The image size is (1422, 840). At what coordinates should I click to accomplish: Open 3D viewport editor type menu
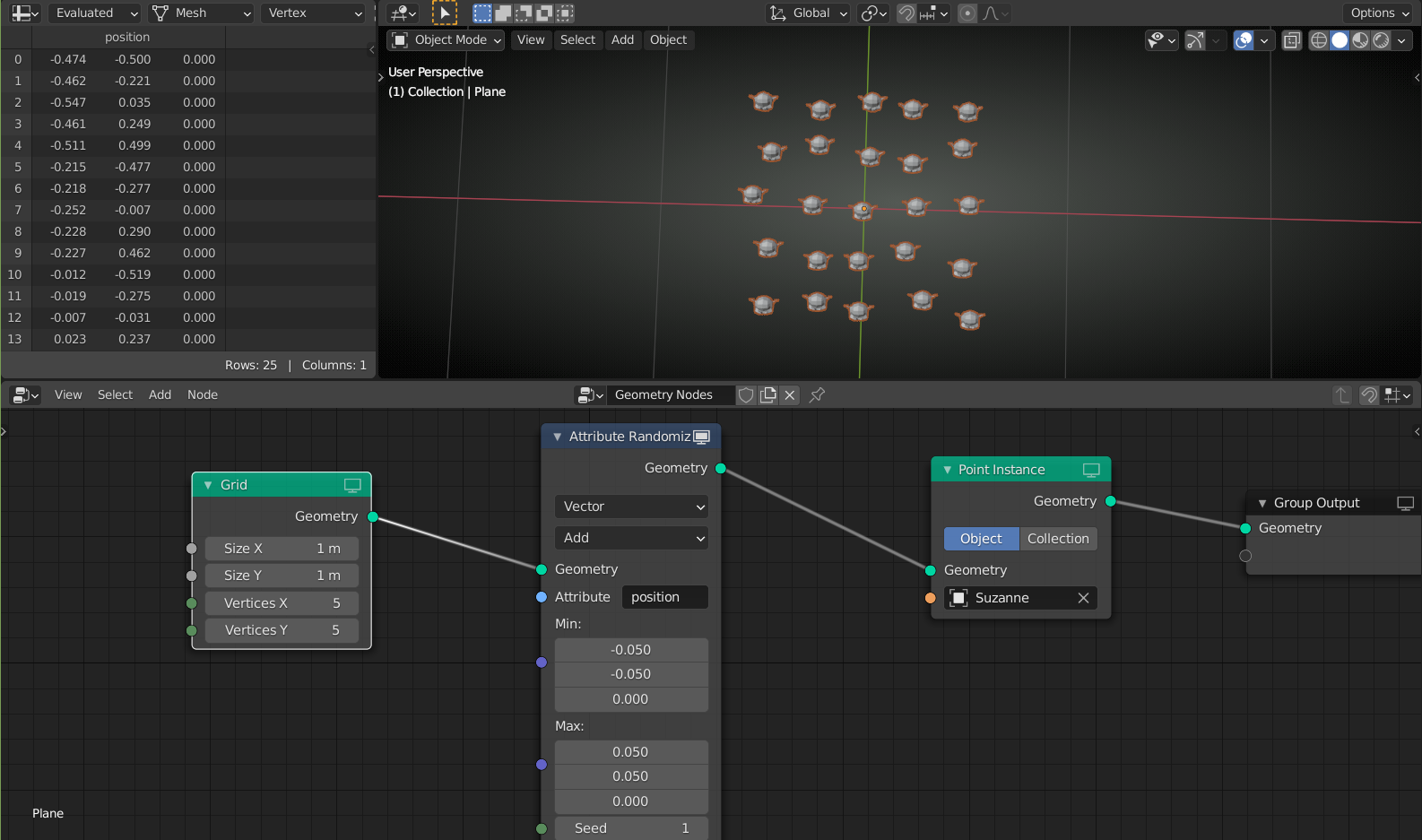pos(403,13)
